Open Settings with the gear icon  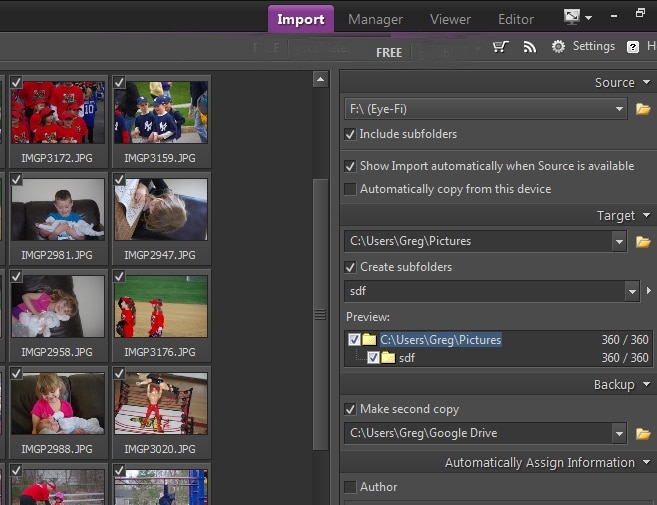click(x=558, y=47)
